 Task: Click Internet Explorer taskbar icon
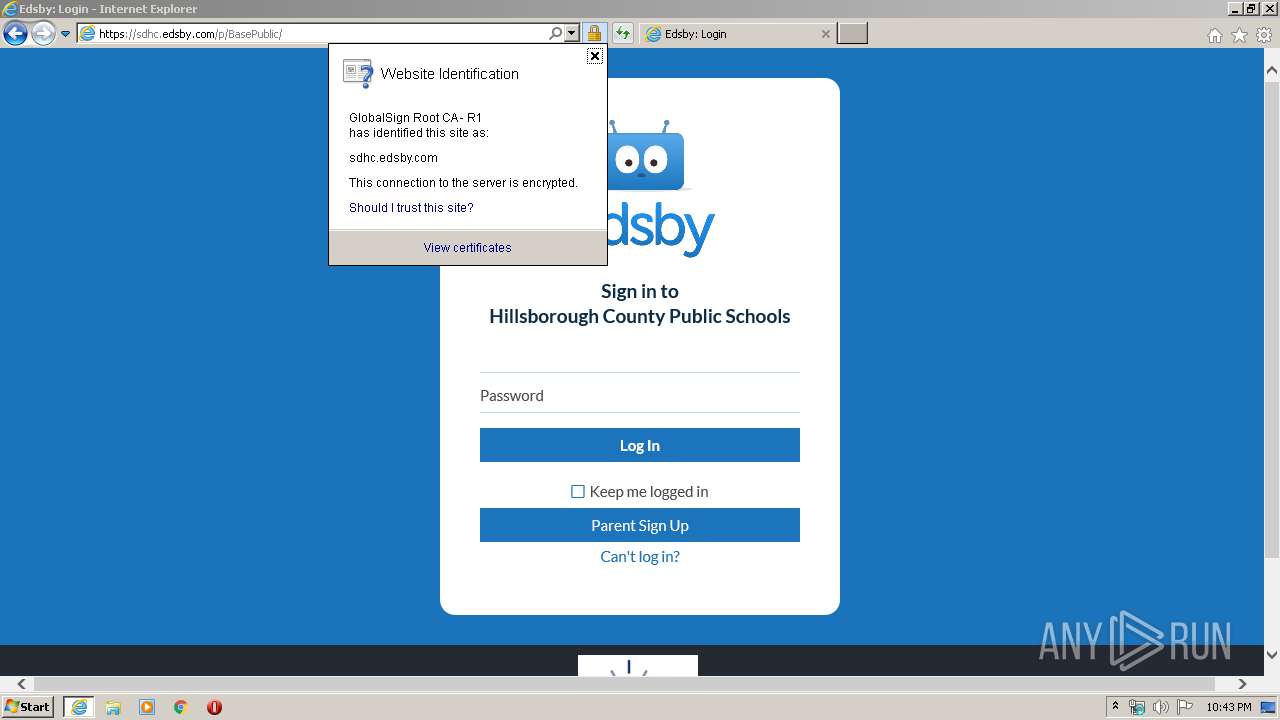tap(79, 707)
